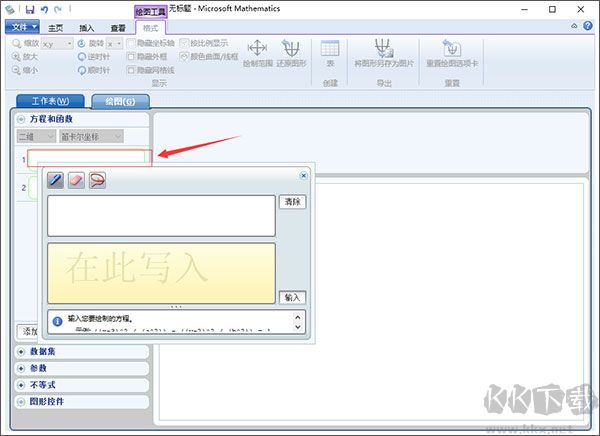Click the 逆时针 counterclockwise rotate icon

tap(82, 57)
